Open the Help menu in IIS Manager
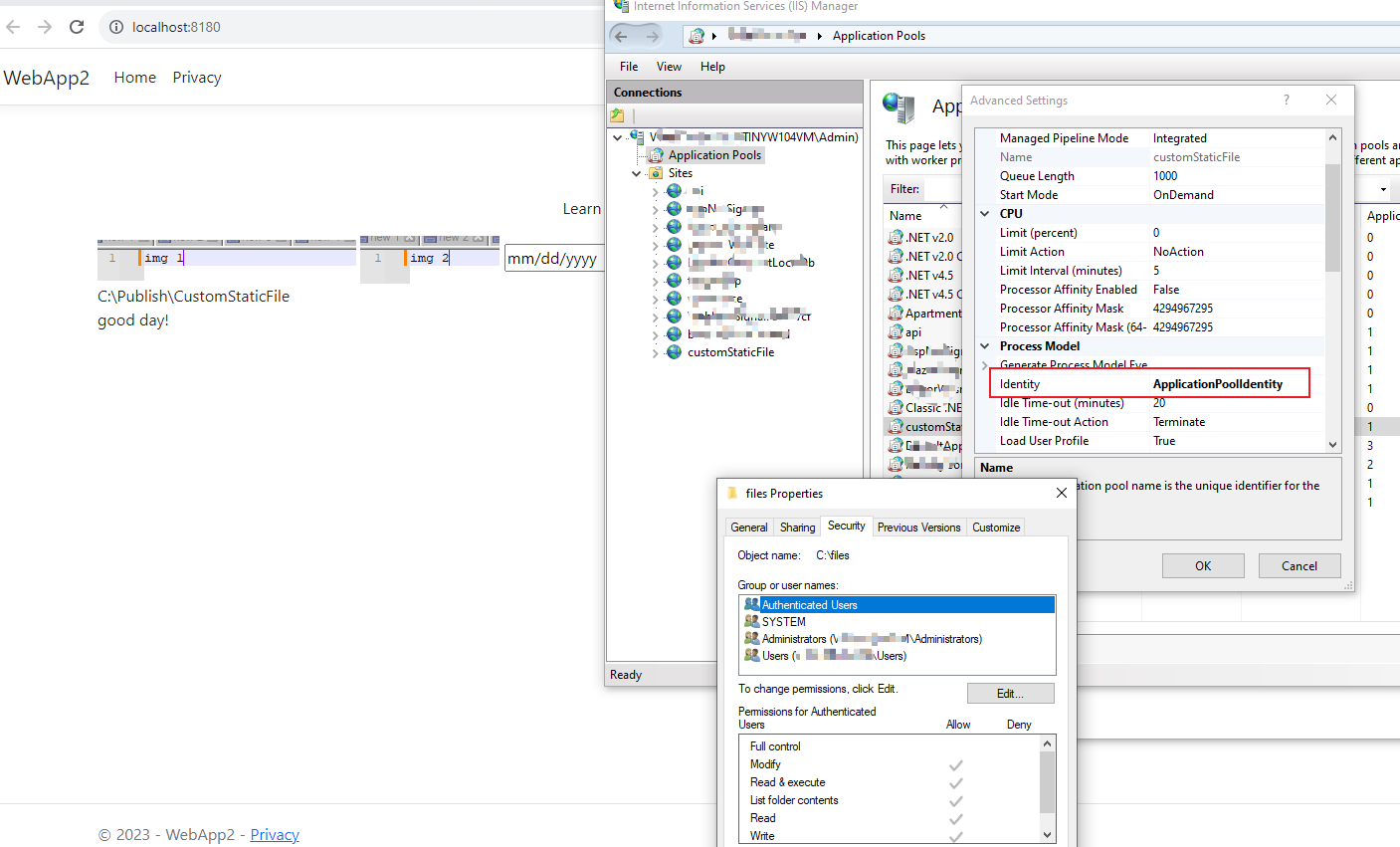1400x847 pixels. point(712,67)
